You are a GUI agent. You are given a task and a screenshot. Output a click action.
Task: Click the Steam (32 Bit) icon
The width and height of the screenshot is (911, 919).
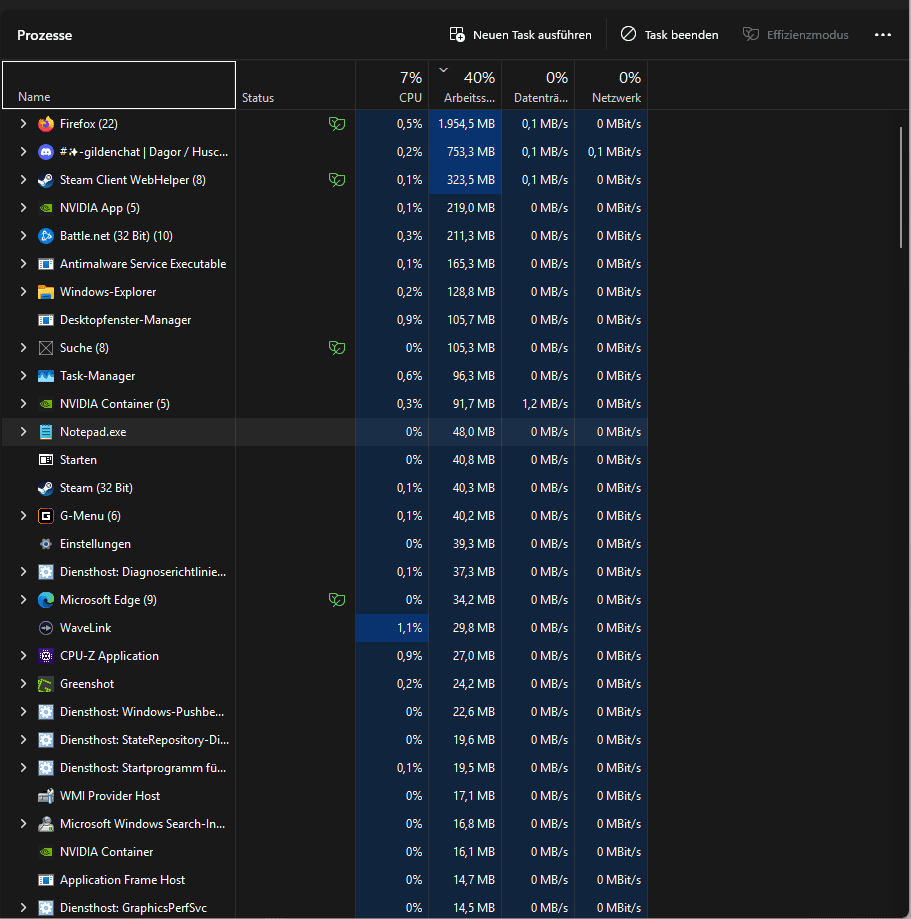(x=46, y=488)
